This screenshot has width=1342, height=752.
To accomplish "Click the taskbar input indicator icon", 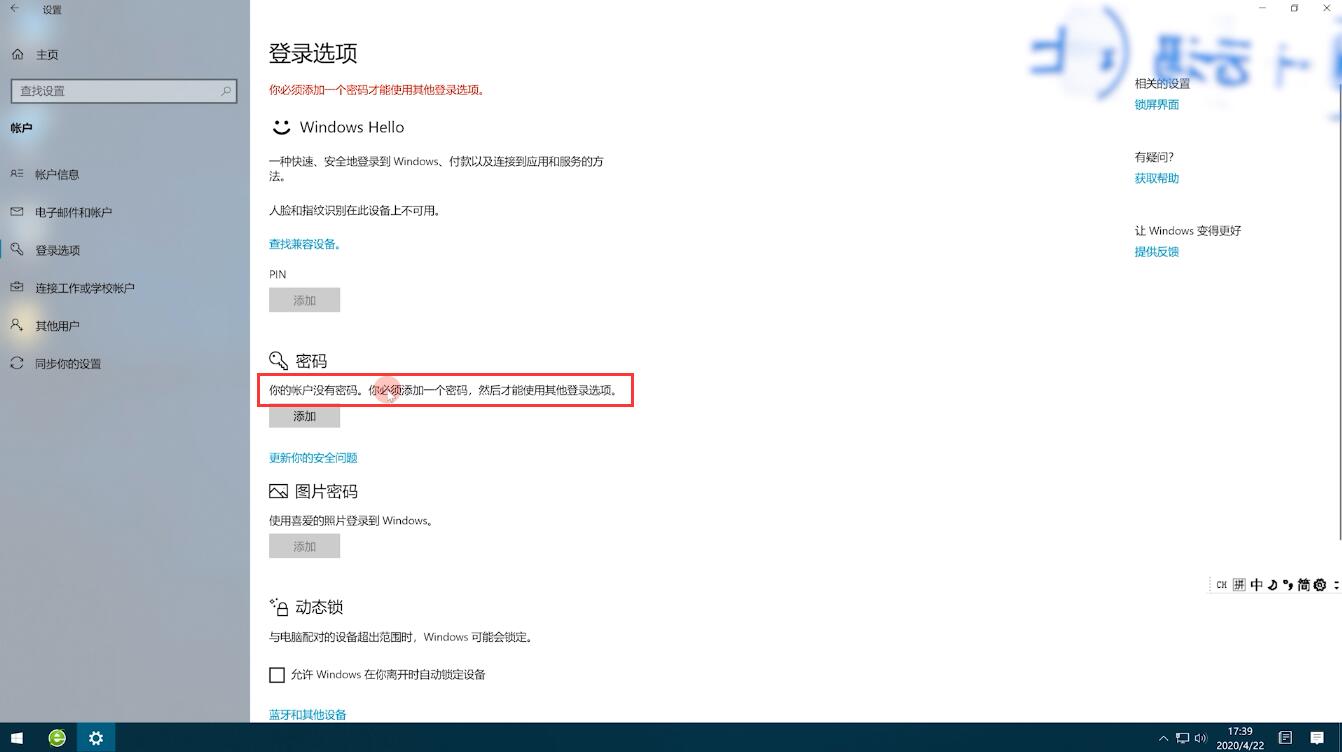I will pos(1285,738).
